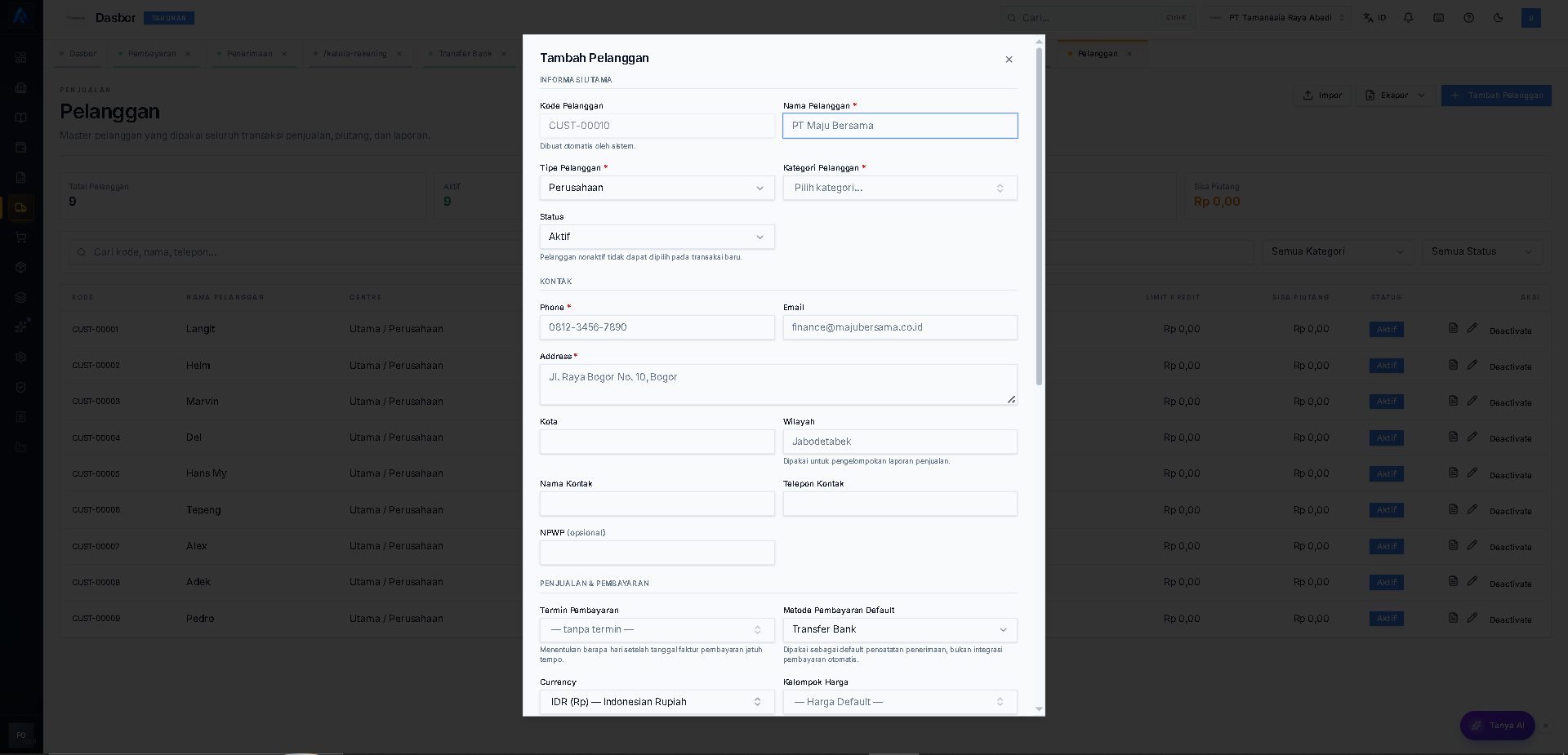Open the Semua Kategori filter dropdown

tap(1339, 251)
